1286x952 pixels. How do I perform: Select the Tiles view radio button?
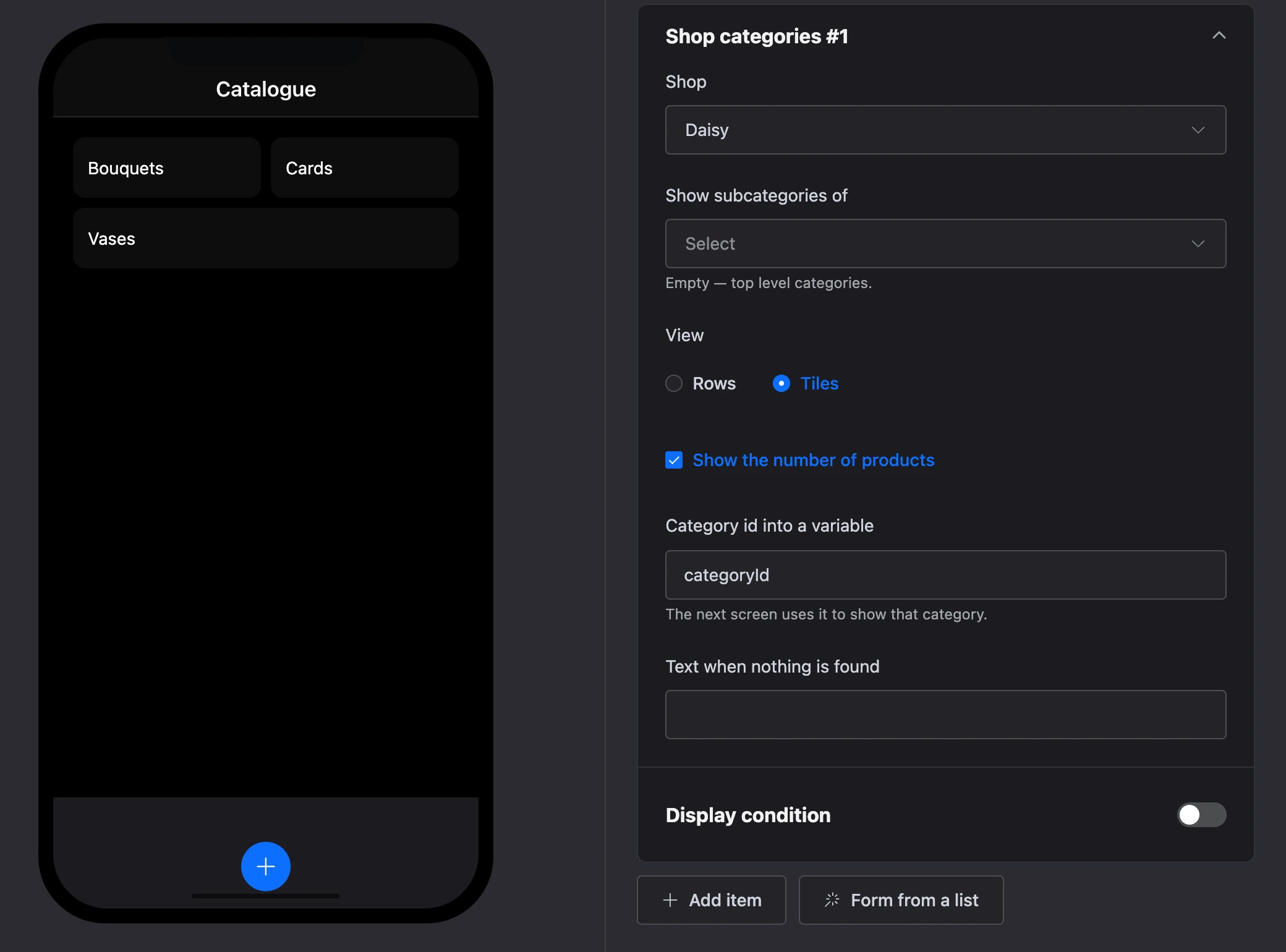(781, 383)
